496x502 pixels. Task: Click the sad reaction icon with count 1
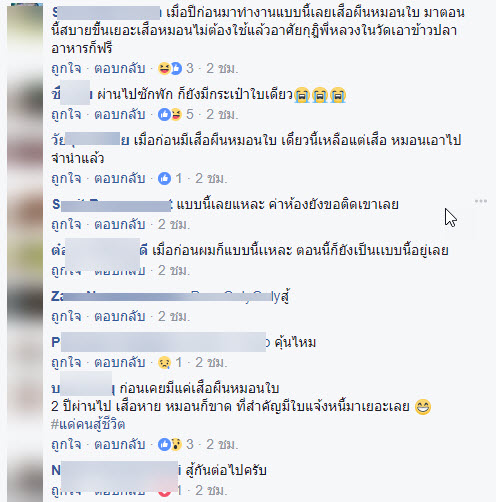(x=164, y=362)
